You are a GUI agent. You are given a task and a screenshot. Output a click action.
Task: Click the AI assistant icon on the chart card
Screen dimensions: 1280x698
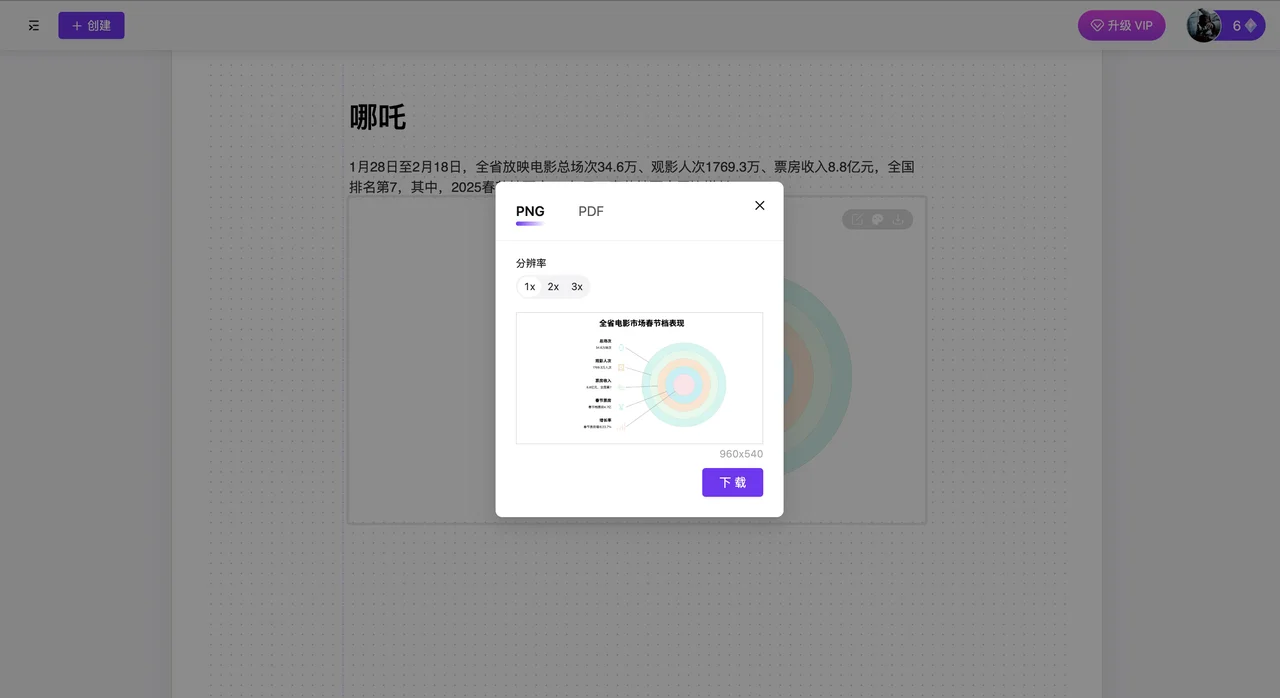click(877, 218)
